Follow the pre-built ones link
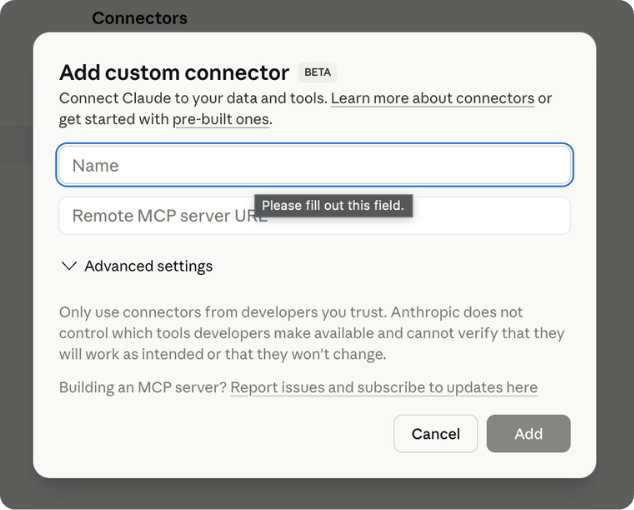Viewport: 634px width, 510px height. 221,119
